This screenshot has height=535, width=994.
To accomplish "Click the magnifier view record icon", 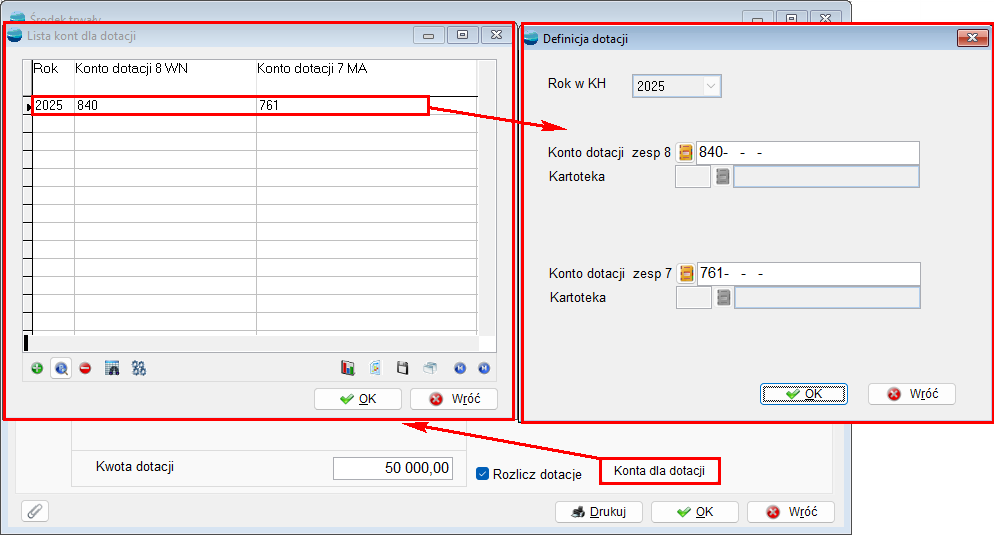I will coord(61,368).
